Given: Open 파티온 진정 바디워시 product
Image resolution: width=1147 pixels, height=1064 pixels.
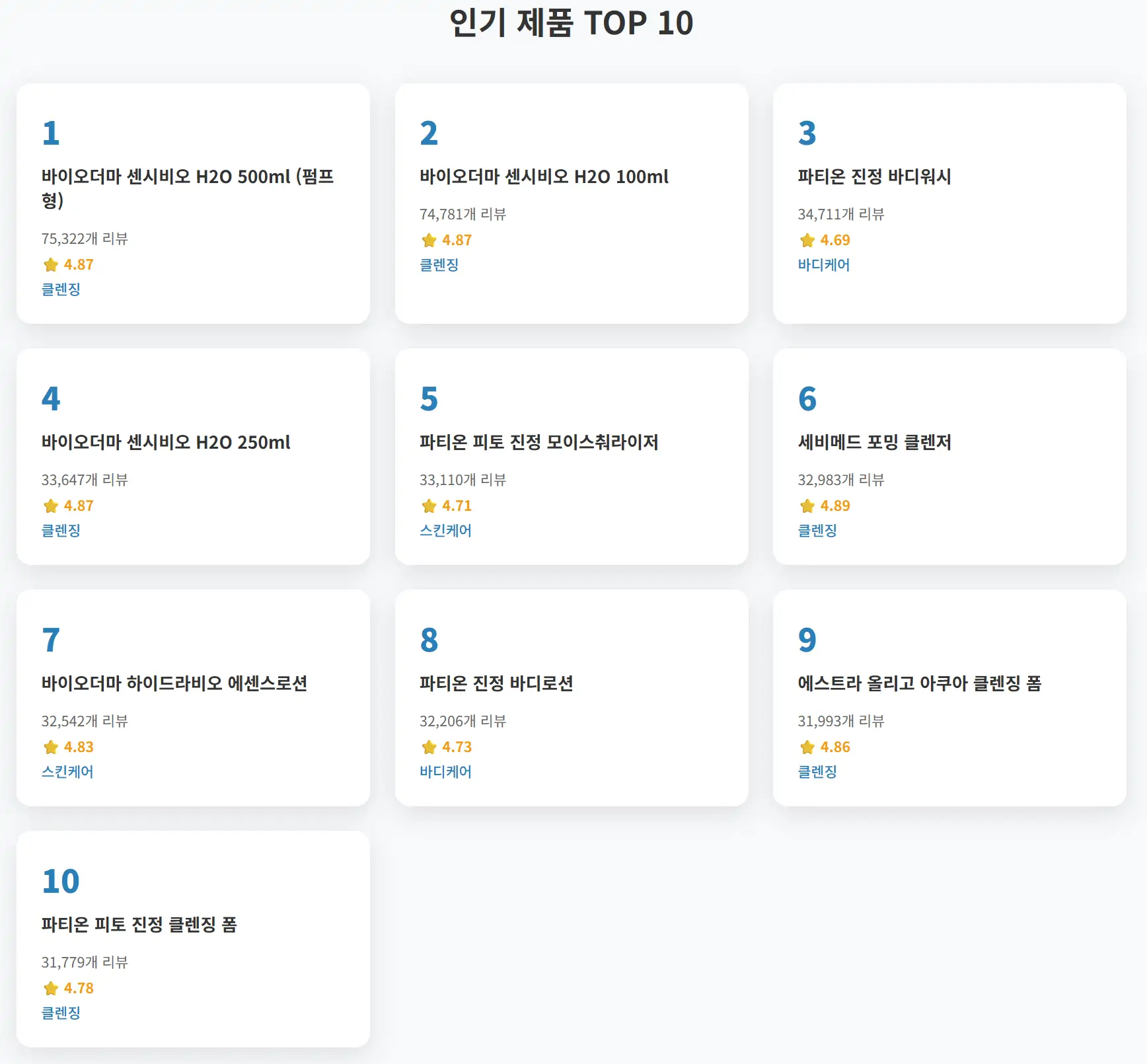Looking at the screenshot, I should point(874,176).
